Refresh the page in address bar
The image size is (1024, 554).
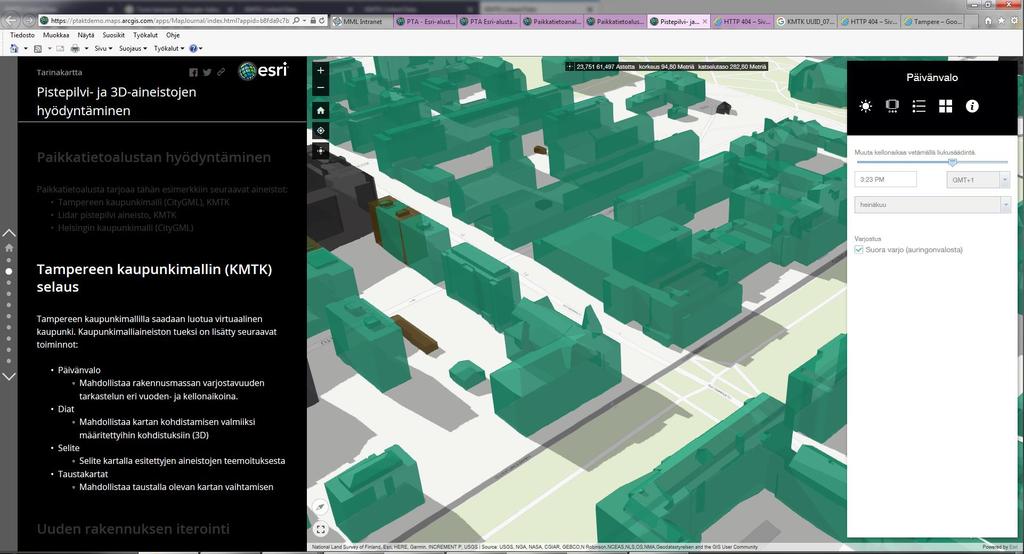tap(322, 21)
